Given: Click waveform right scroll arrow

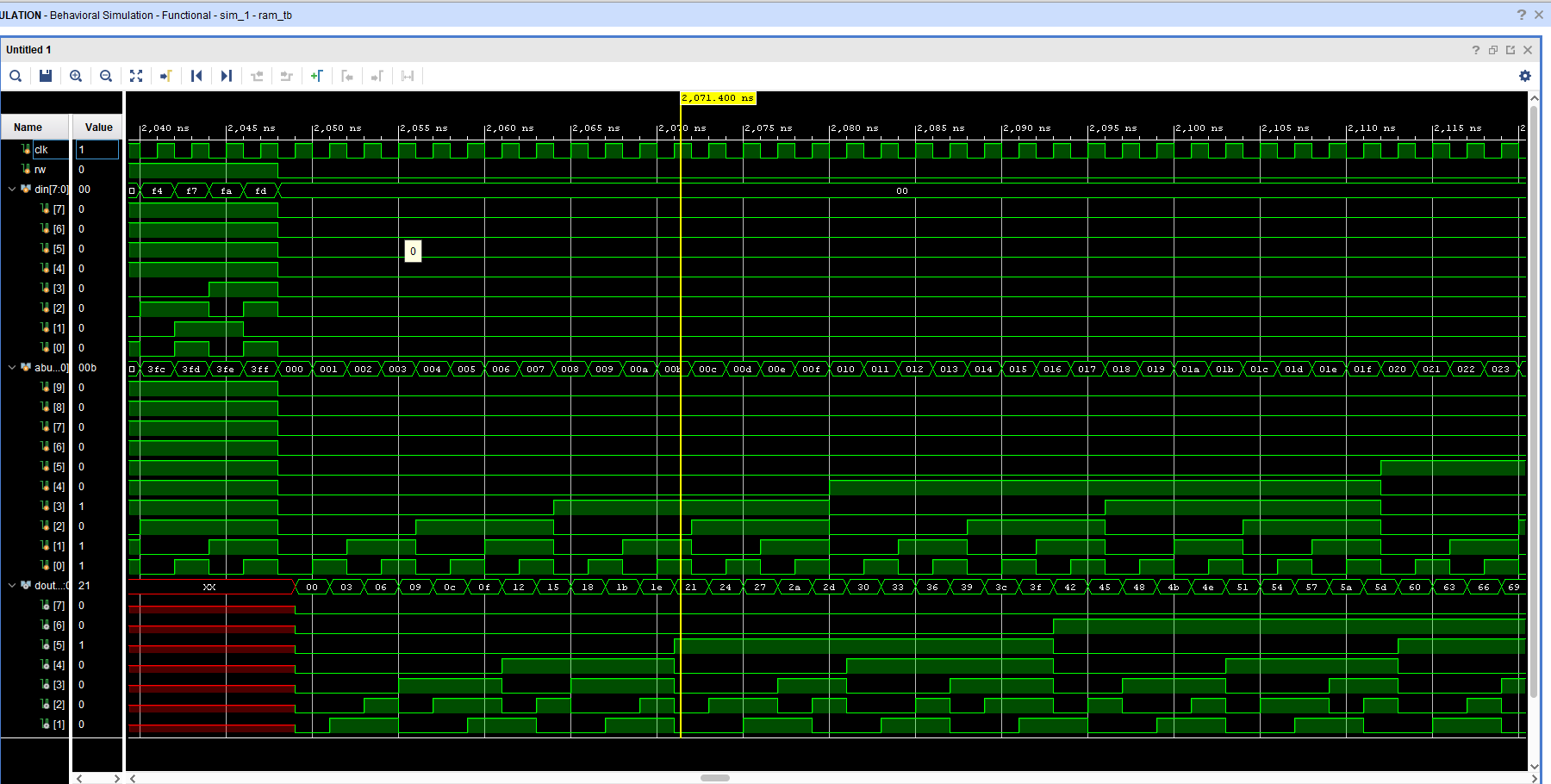Looking at the screenshot, I should coord(1534,778).
